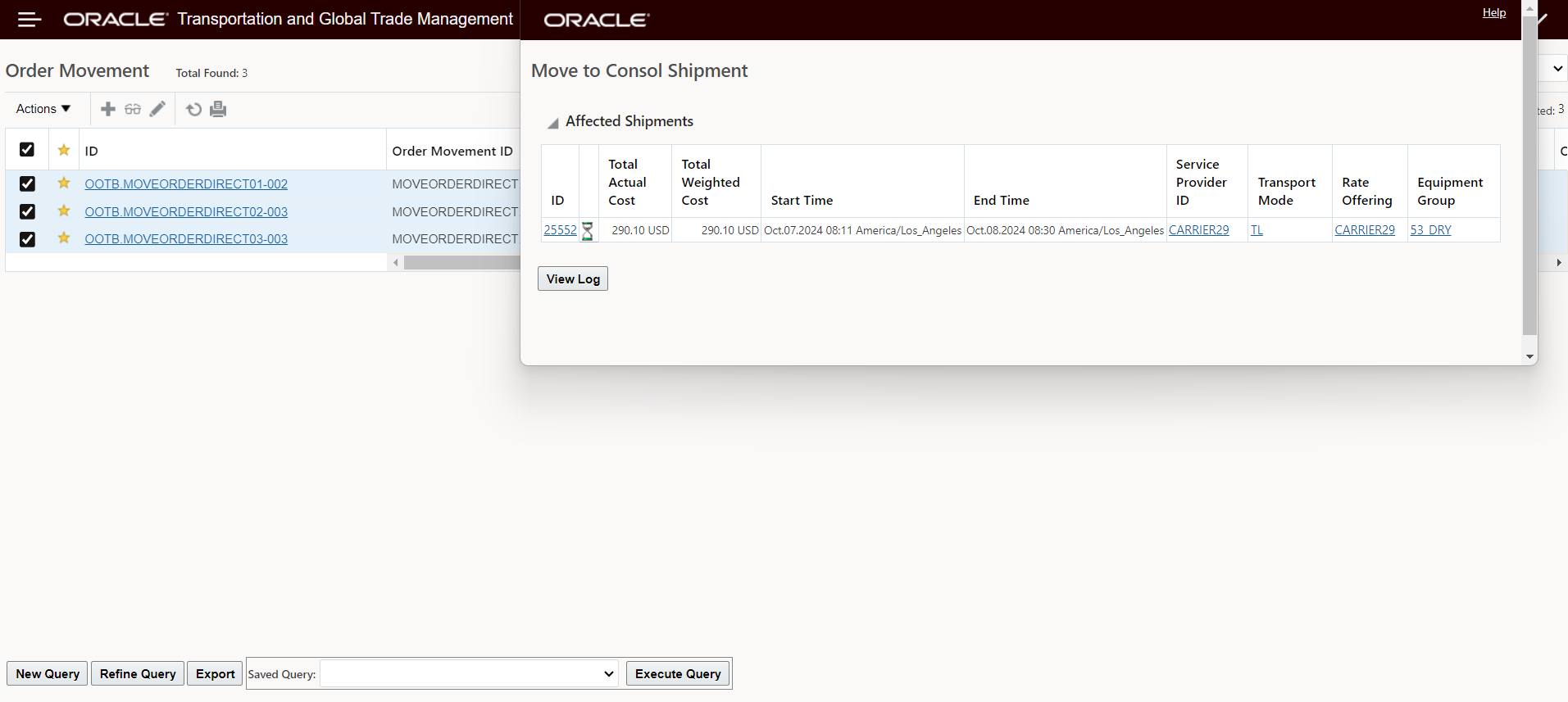Click the popup scroll up arrow
The image size is (1568, 702).
click(1529, 7)
